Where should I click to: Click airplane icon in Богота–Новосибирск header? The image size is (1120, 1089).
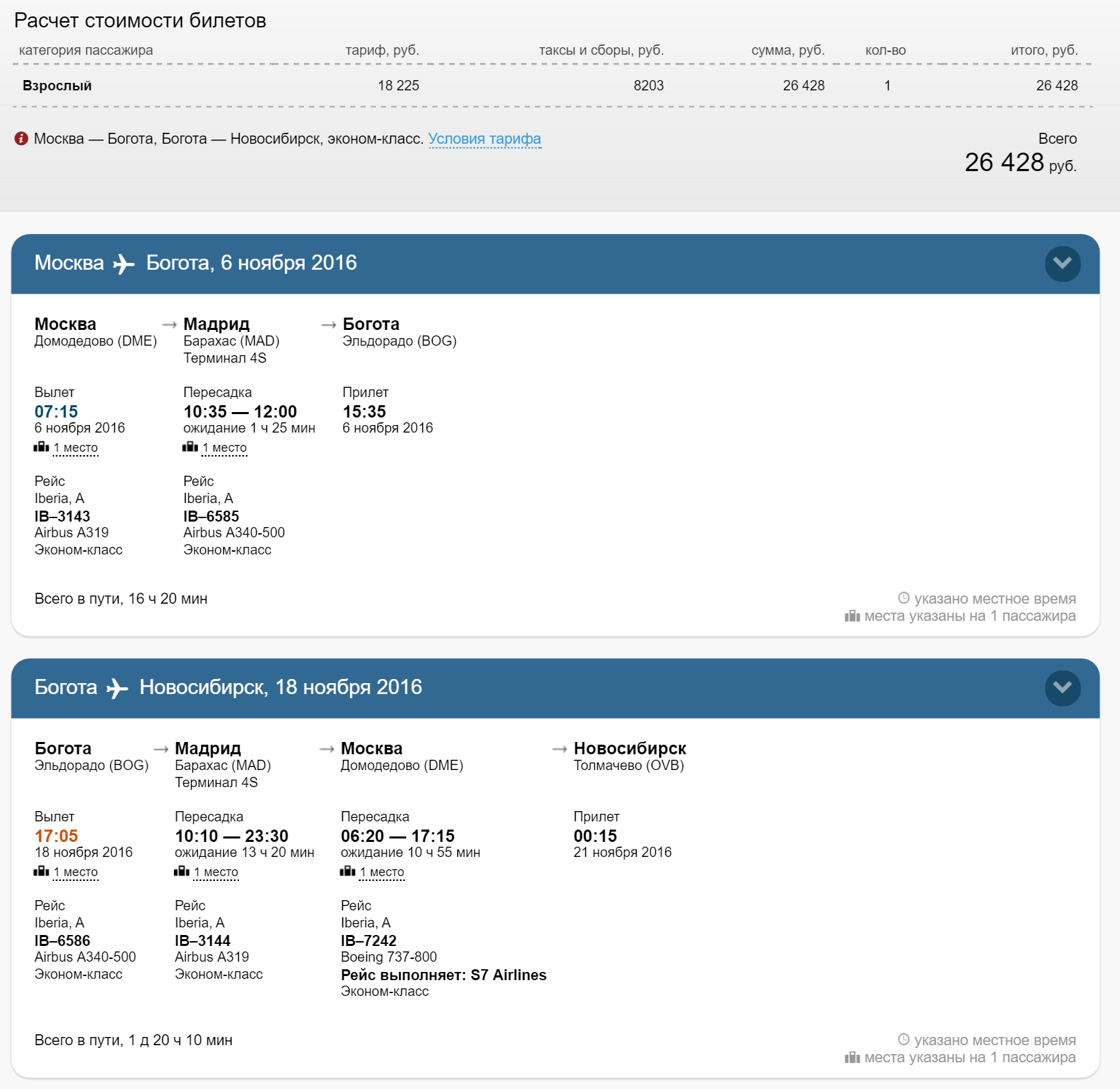pos(118,689)
